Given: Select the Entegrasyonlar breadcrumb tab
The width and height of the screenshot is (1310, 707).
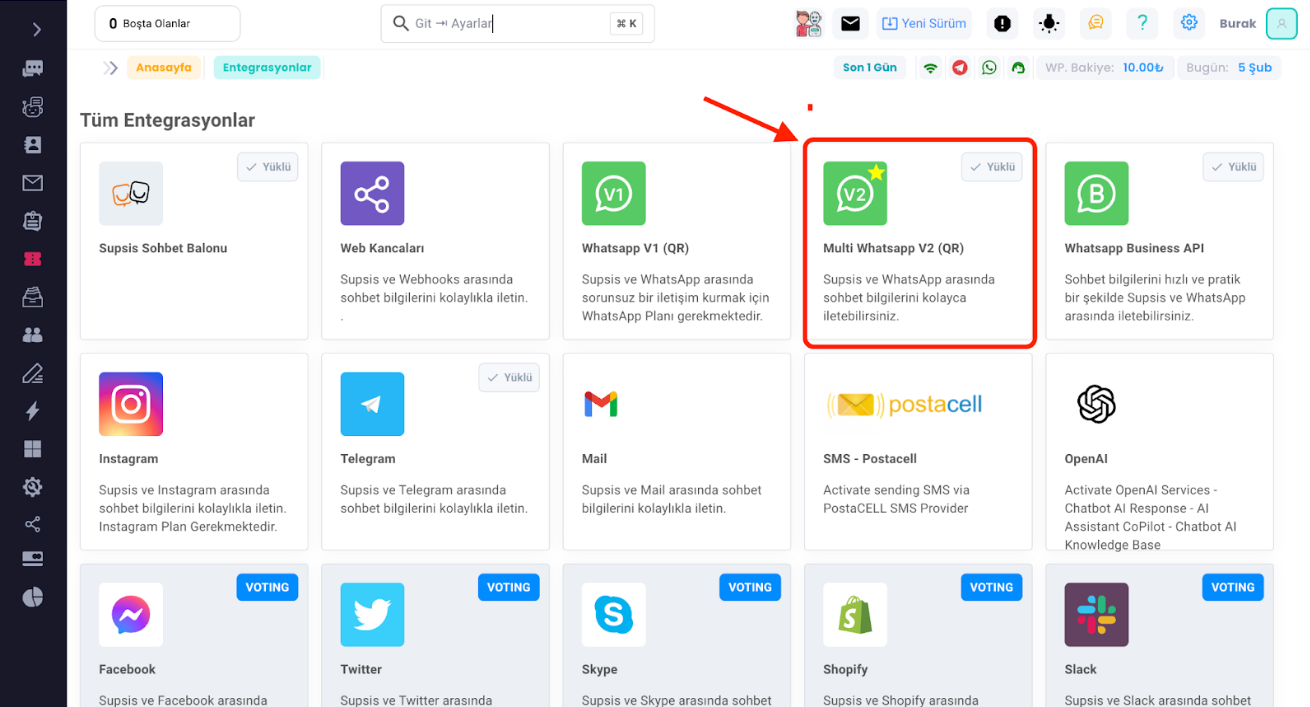Looking at the screenshot, I should tap(267, 68).
